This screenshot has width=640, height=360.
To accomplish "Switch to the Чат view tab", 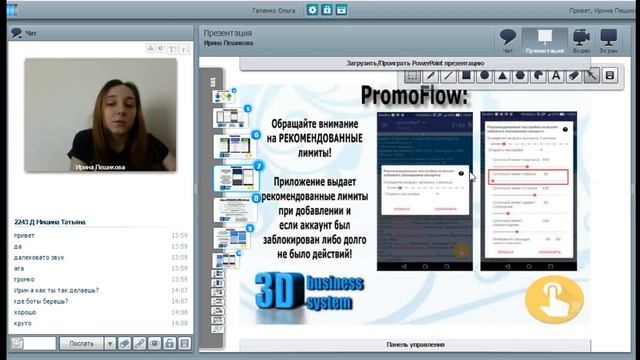I will 508,41.
